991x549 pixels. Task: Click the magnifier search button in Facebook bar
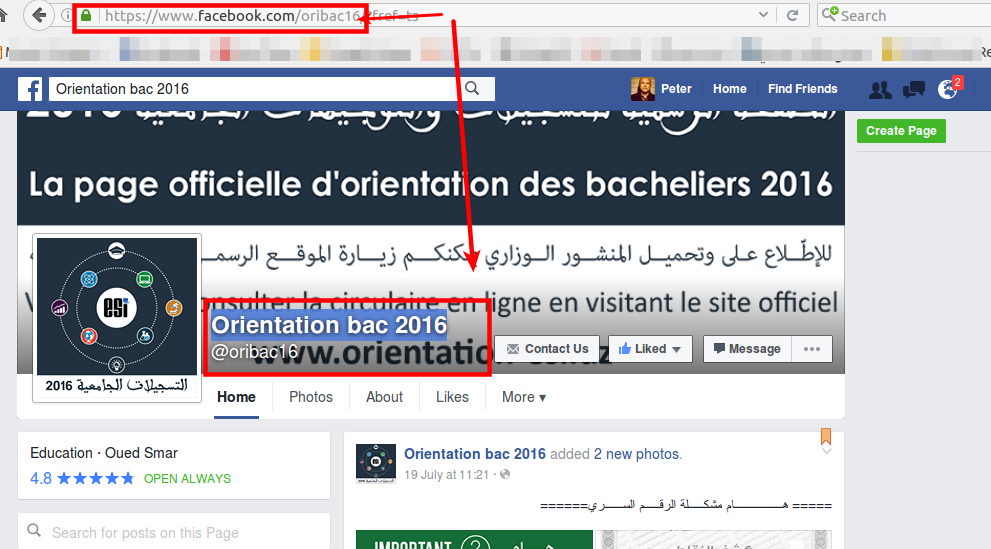472,89
